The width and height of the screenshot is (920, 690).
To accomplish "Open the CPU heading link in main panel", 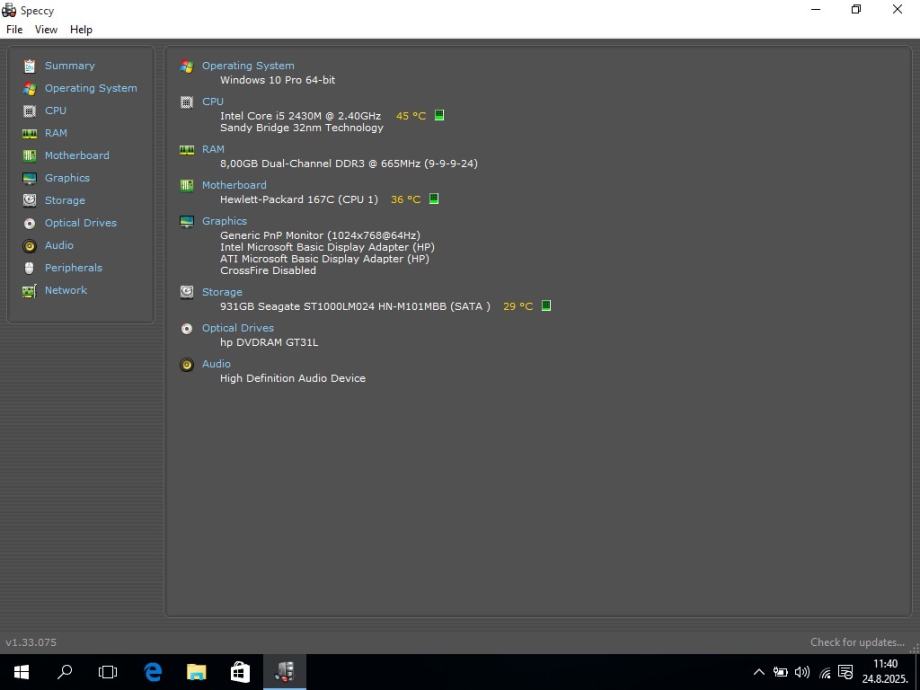I will 212,102.
